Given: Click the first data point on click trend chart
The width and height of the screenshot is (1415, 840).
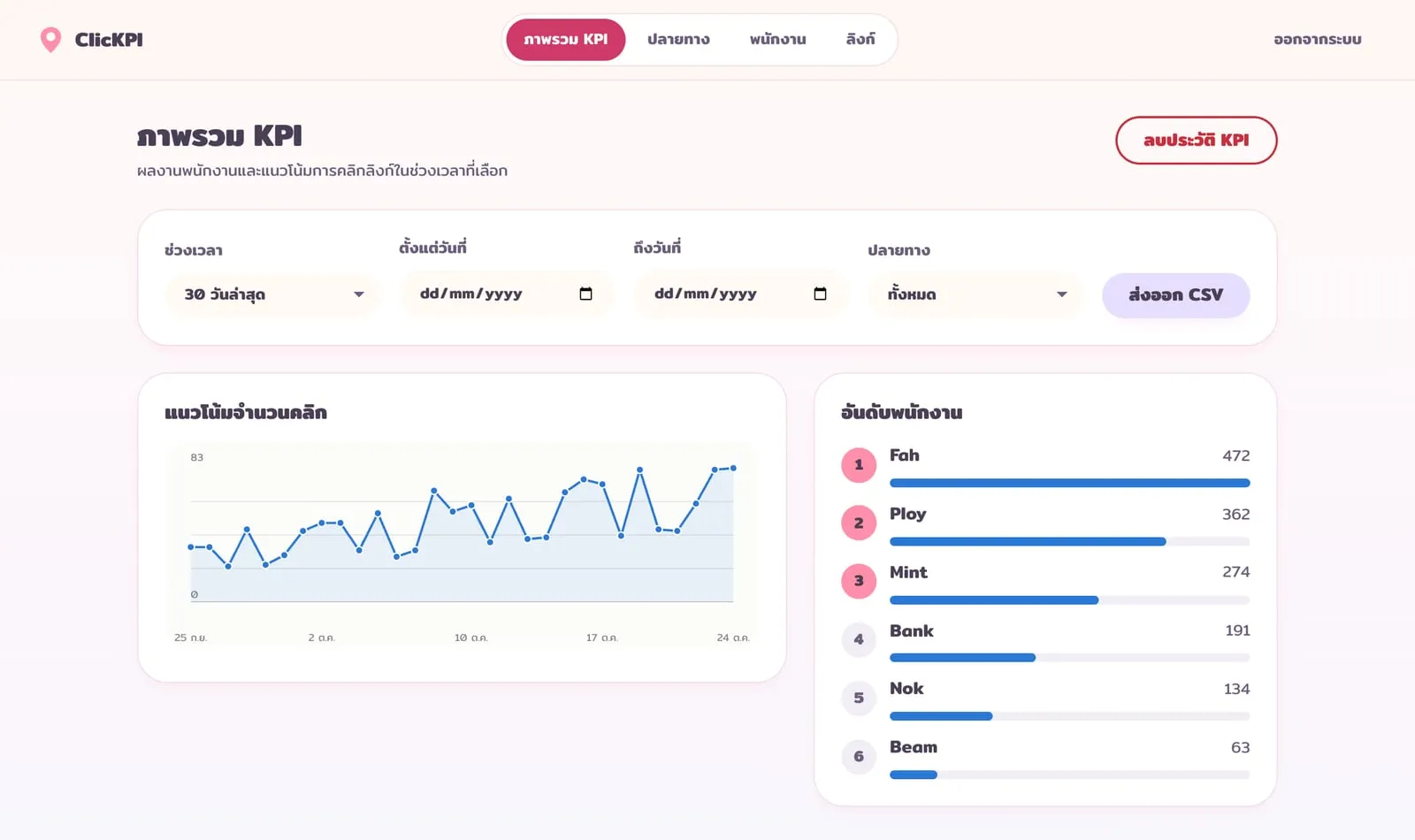Looking at the screenshot, I should 191,547.
